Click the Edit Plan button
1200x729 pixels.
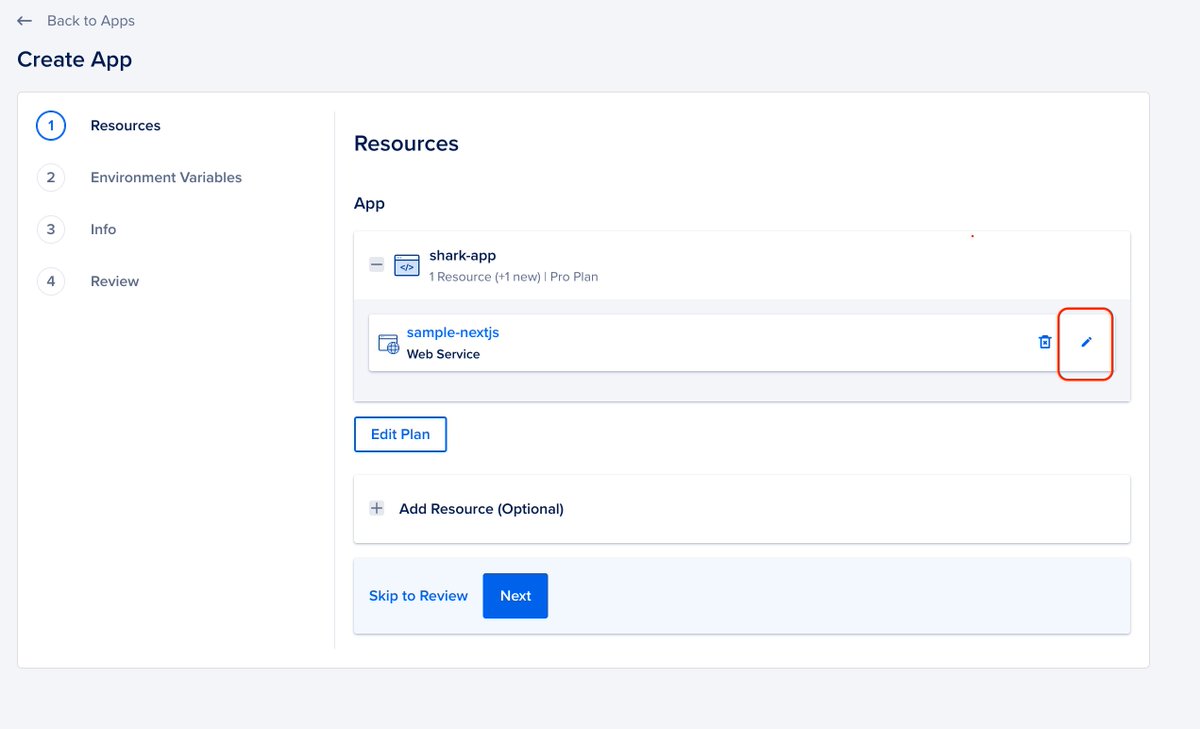tap(400, 435)
